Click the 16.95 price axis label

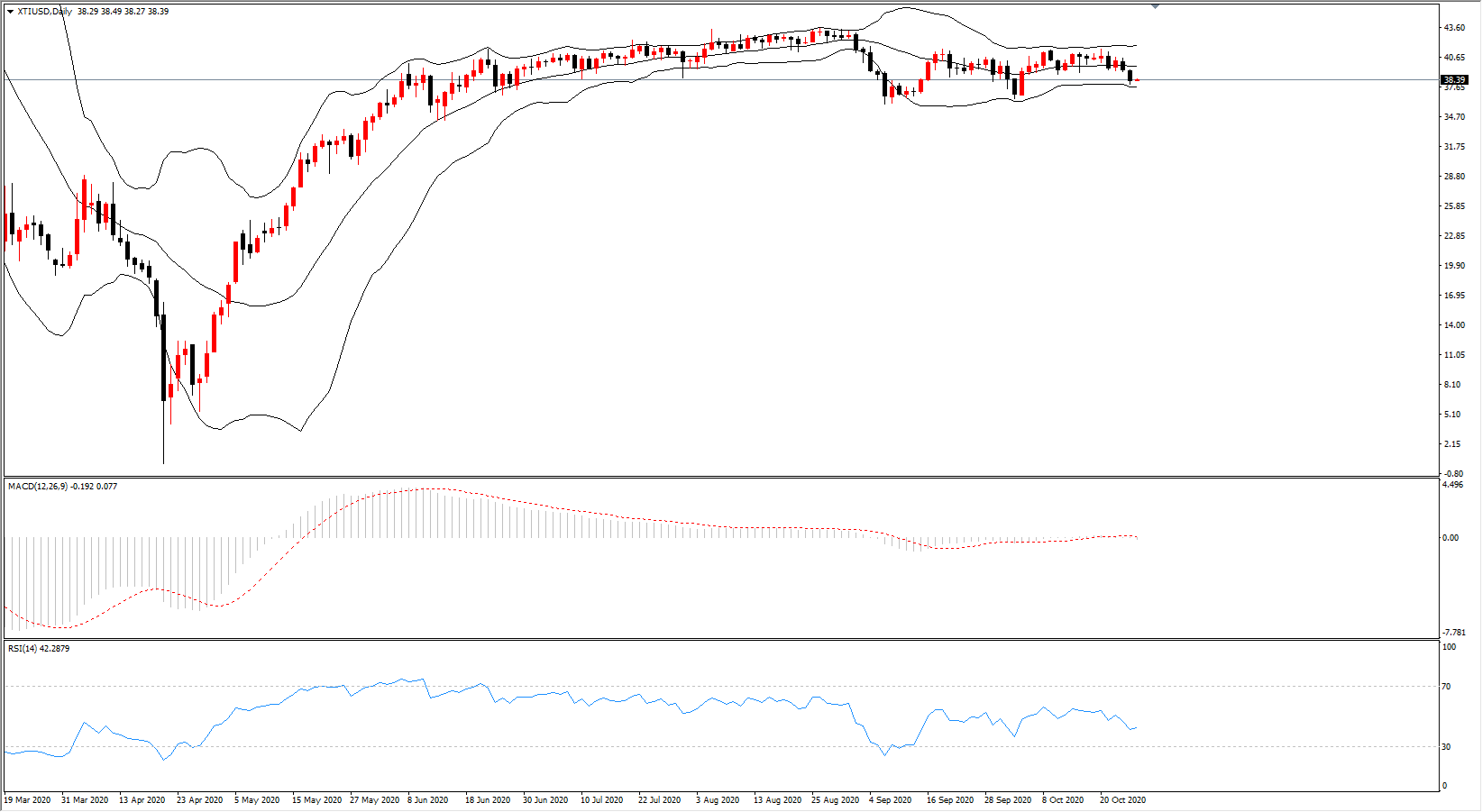tap(1454, 296)
